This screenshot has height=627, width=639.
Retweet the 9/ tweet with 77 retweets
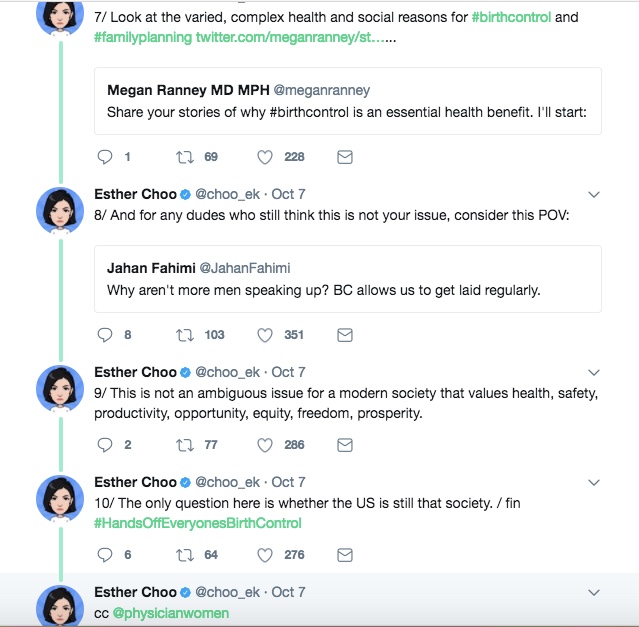click(x=185, y=445)
